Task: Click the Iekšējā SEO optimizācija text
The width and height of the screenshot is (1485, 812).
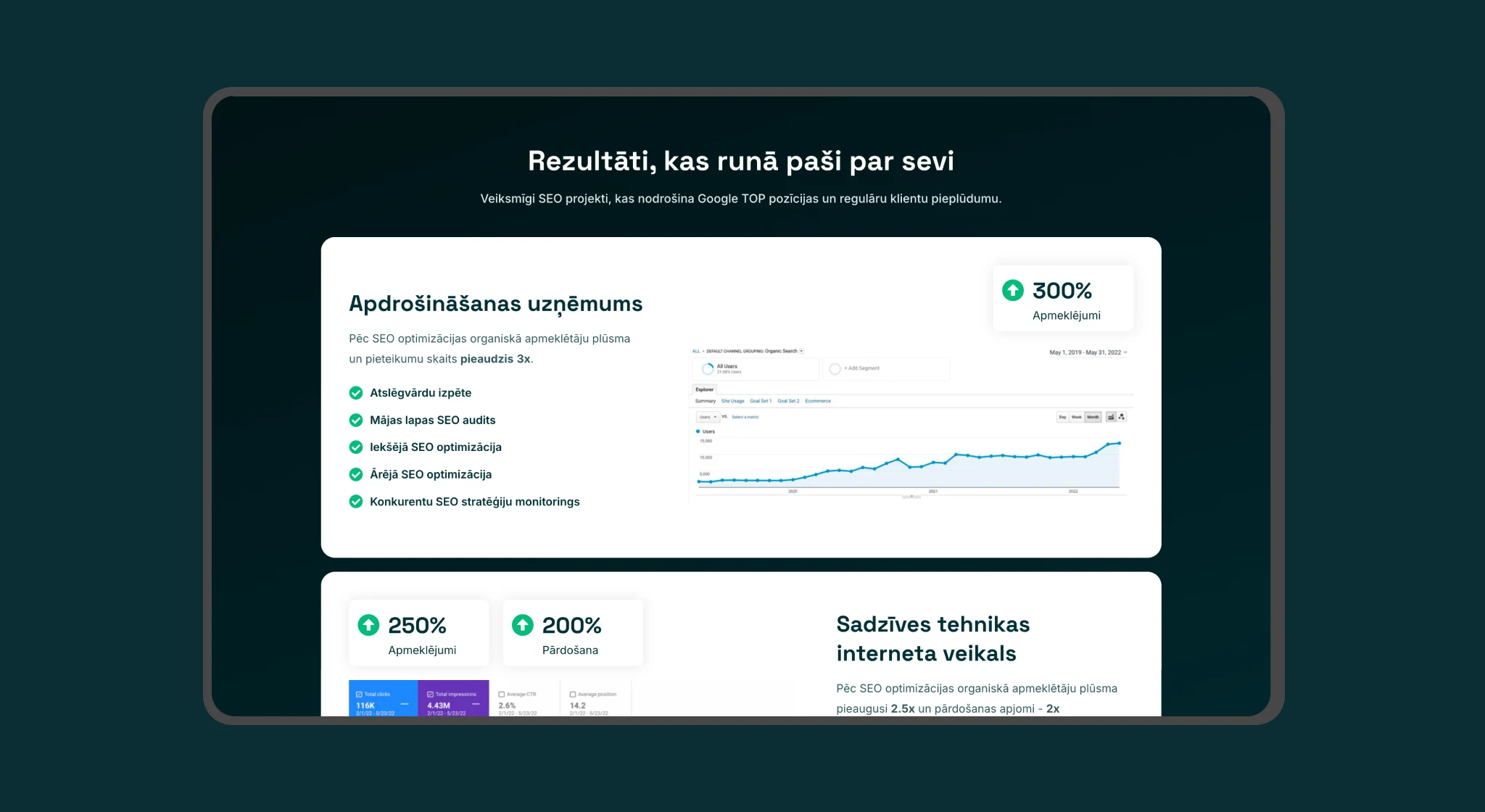Action: click(x=436, y=447)
